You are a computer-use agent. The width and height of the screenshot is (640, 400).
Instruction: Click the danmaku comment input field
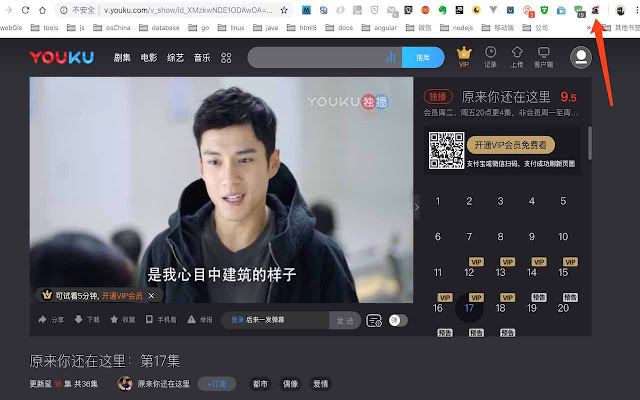click(x=276, y=320)
